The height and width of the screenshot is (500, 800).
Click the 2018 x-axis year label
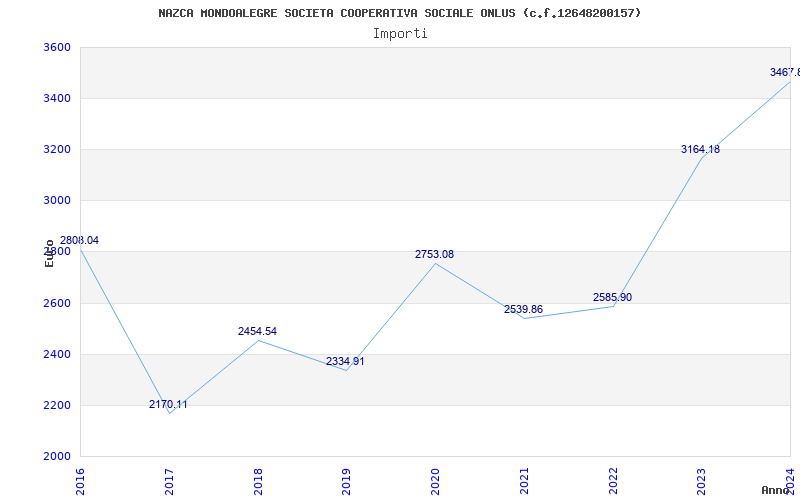[258, 482]
